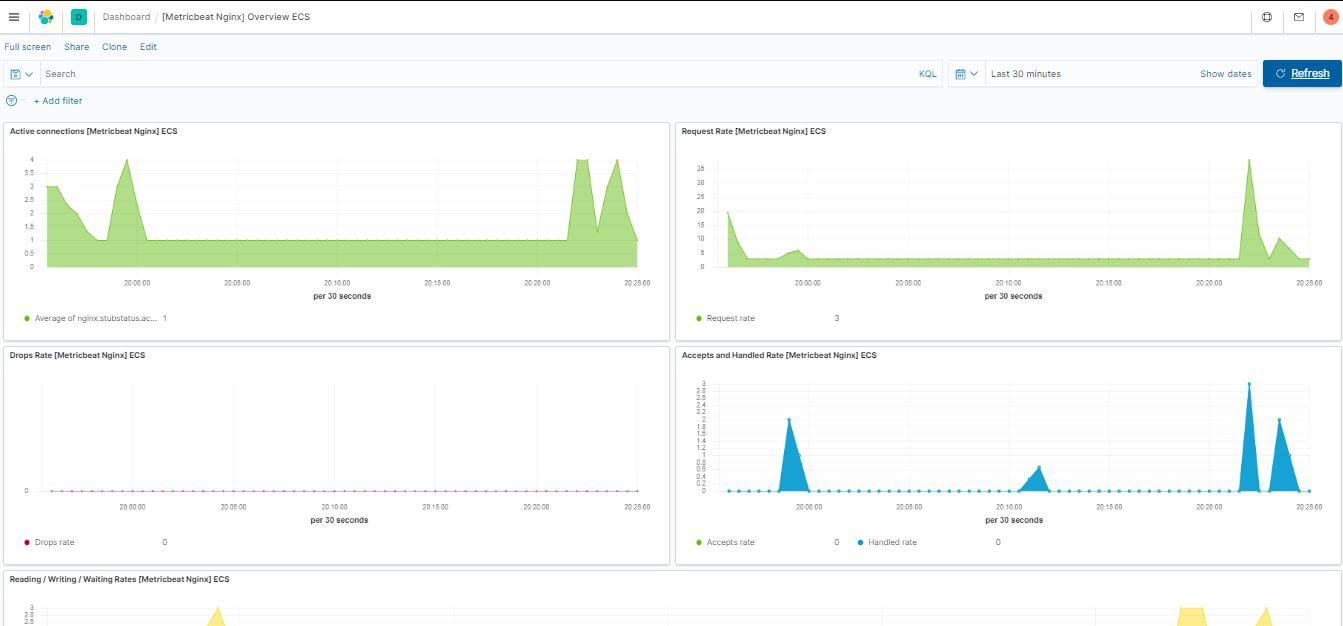Click inside the Search query field
1343x626 pixels.
click(470, 74)
